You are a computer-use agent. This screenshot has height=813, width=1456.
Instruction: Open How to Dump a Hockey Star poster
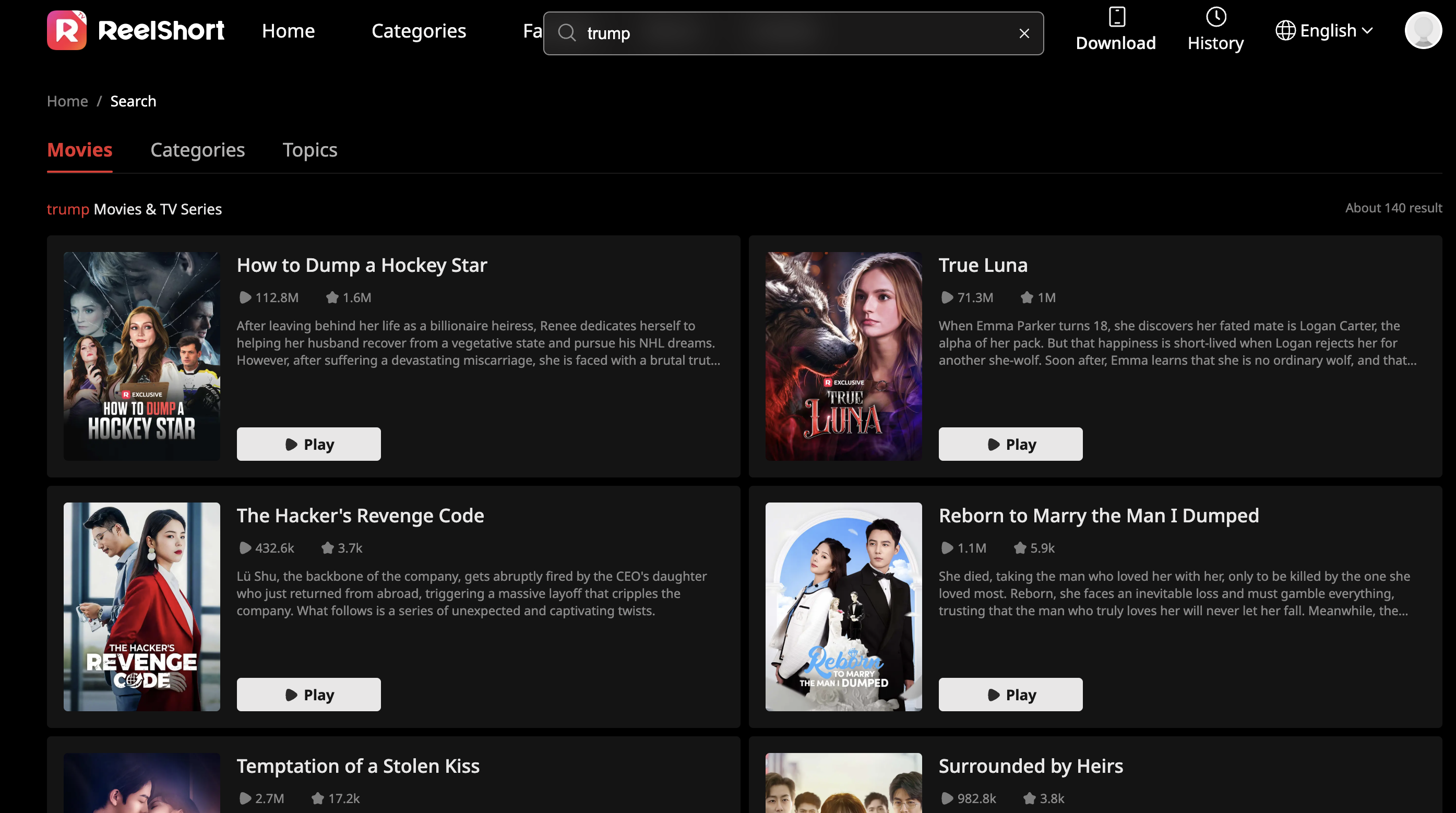point(142,356)
